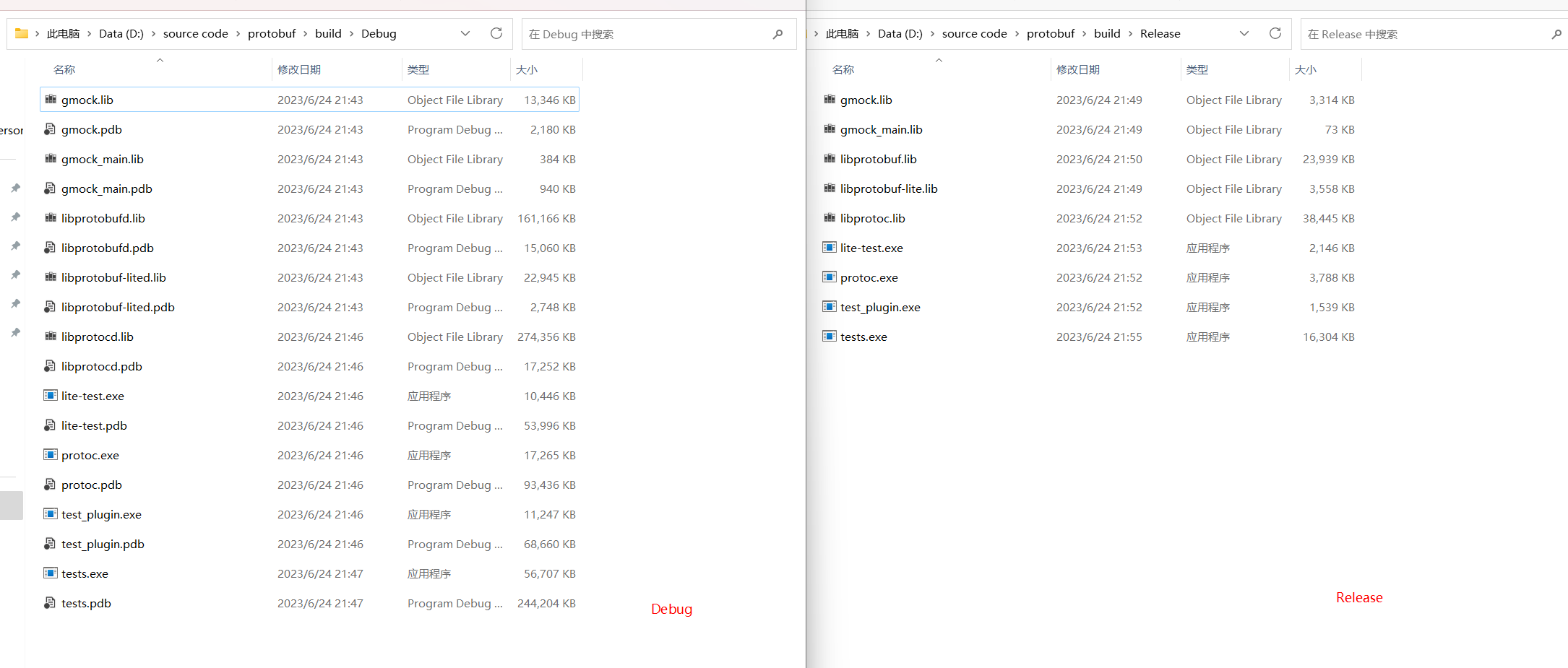Click tests.pdb icon in Debug window

51,603
